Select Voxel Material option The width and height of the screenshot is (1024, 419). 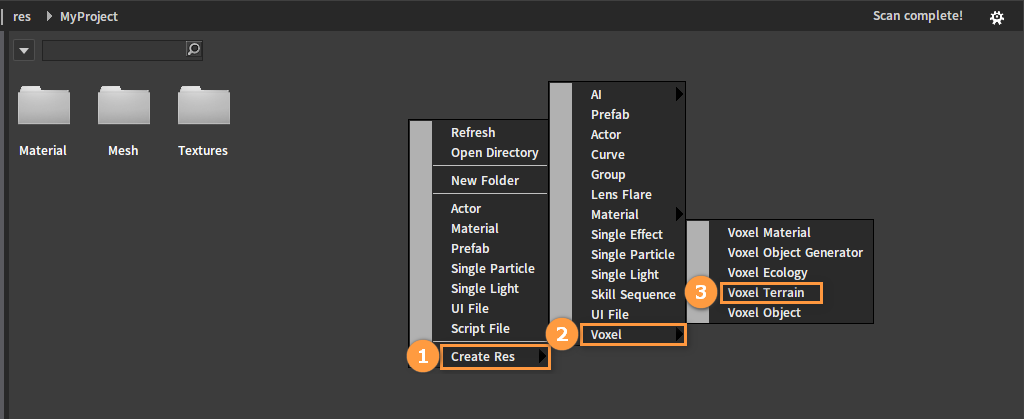point(769,232)
